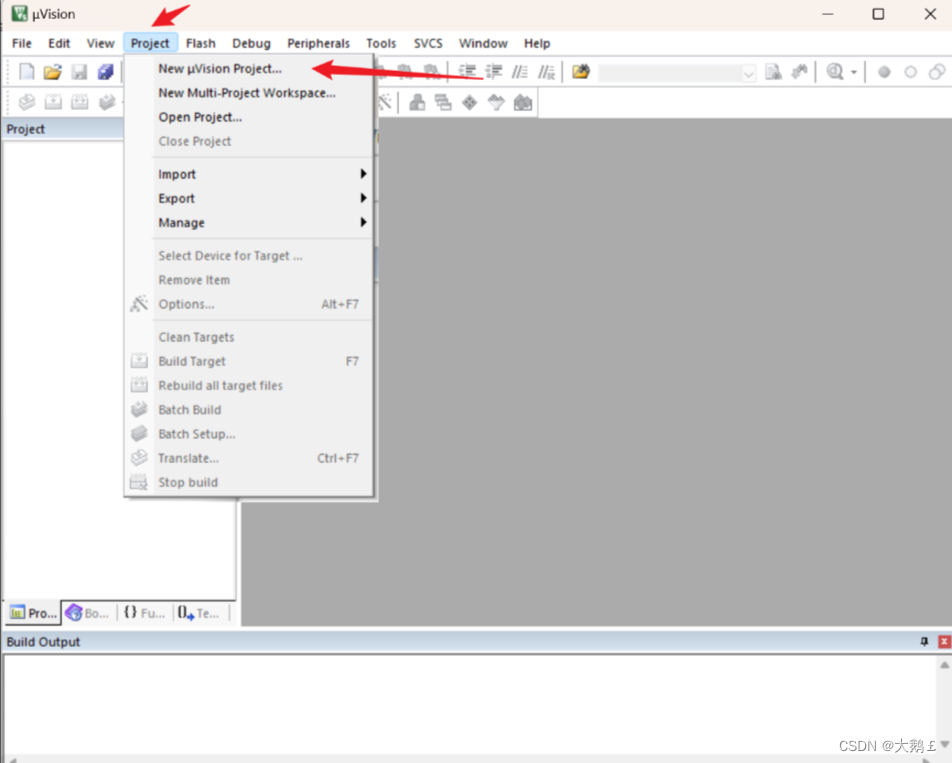Viewport: 952px width, 763px height.
Task: Open the Help menu
Action: pyautogui.click(x=537, y=43)
